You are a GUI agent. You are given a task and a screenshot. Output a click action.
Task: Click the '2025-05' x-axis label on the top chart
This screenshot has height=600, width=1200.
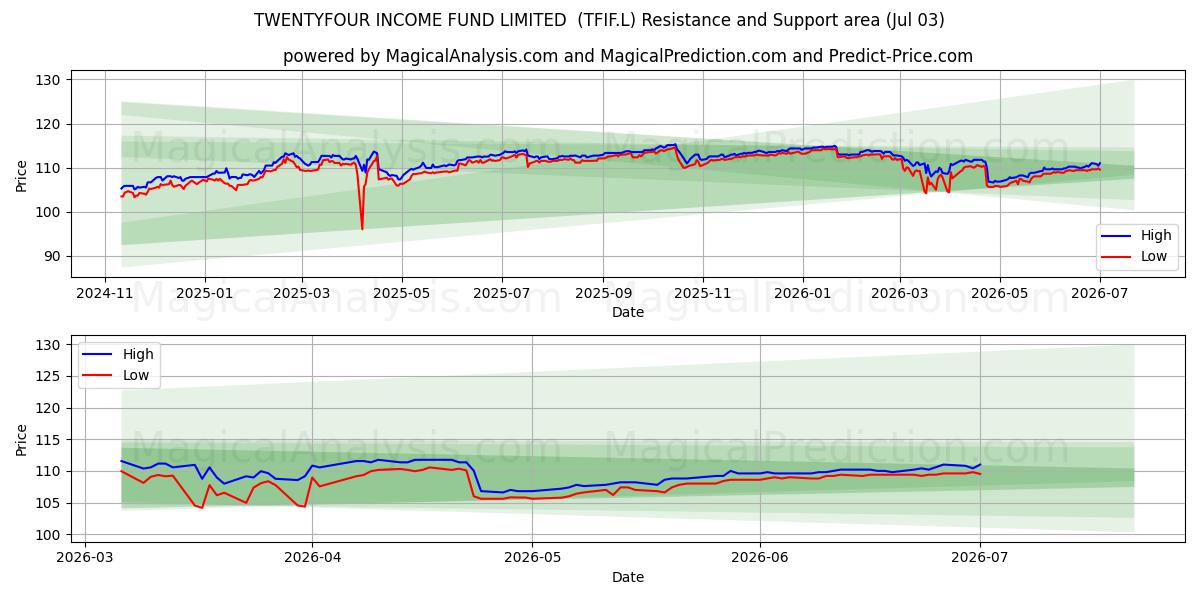(402, 295)
